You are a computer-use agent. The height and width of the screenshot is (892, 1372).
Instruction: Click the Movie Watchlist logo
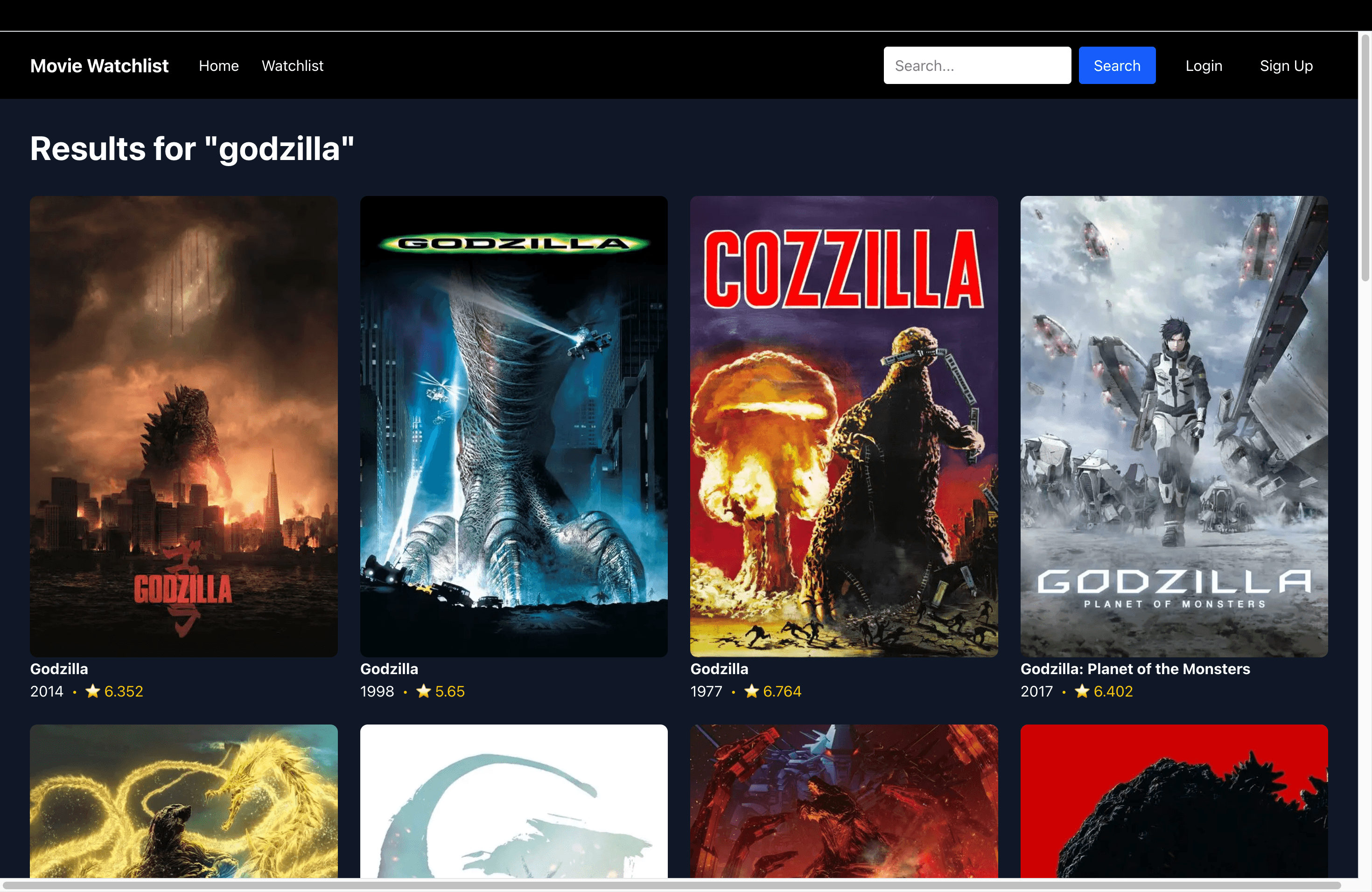pyautogui.click(x=99, y=65)
